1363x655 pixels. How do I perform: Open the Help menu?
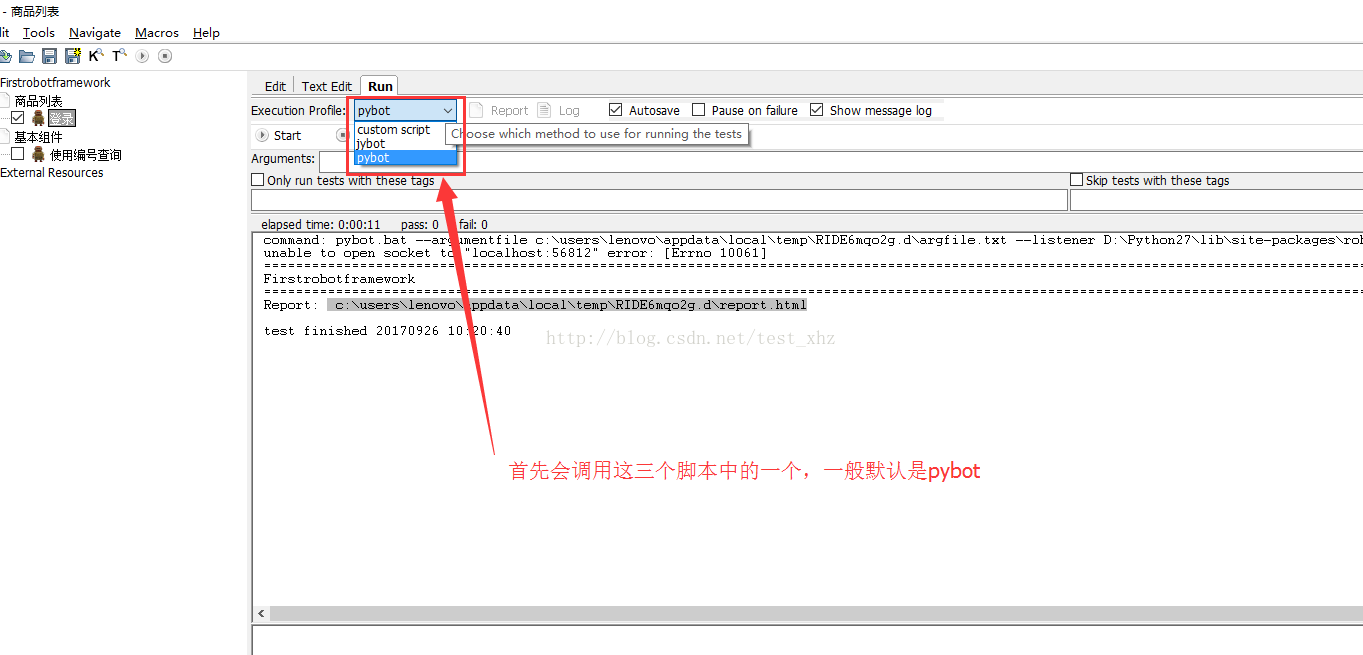[206, 33]
